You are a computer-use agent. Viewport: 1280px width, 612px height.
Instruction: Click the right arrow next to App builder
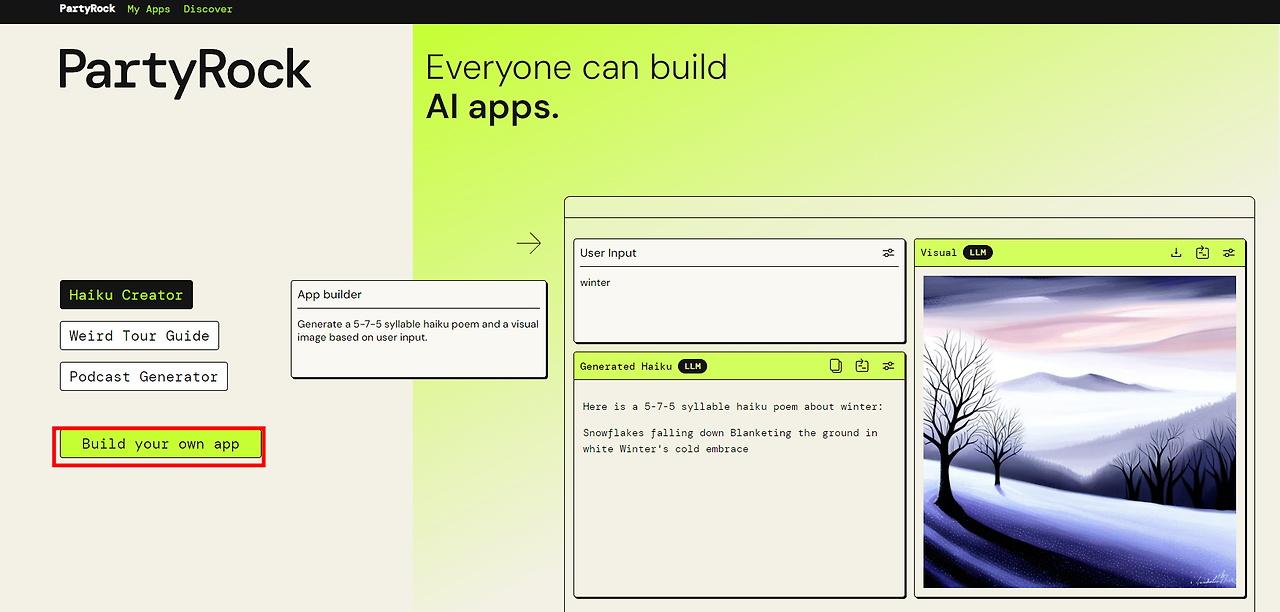[529, 243]
